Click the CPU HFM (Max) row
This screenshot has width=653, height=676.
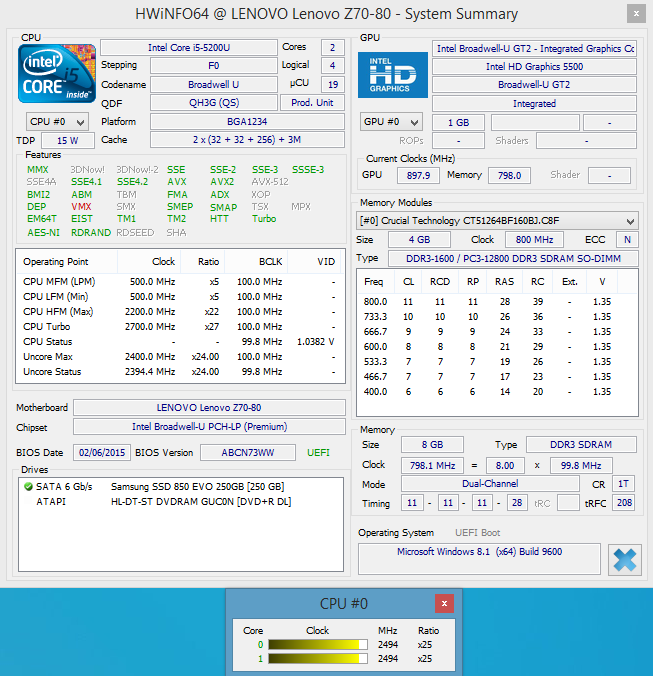point(180,311)
